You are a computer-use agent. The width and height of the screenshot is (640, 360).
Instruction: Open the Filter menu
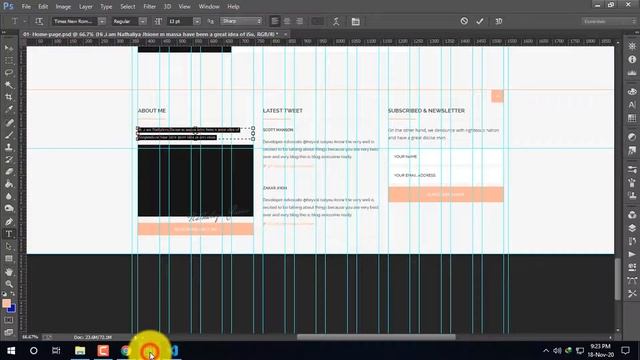pyautogui.click(x=149, y=7)
